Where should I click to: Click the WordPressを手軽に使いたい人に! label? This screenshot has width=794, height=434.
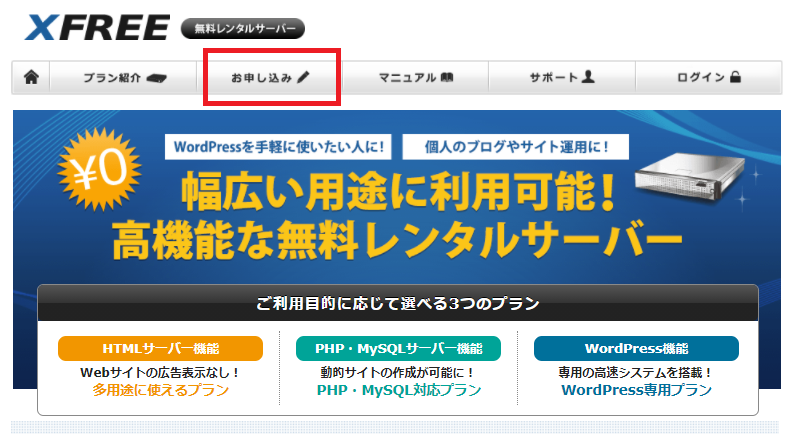coord(278,147)
